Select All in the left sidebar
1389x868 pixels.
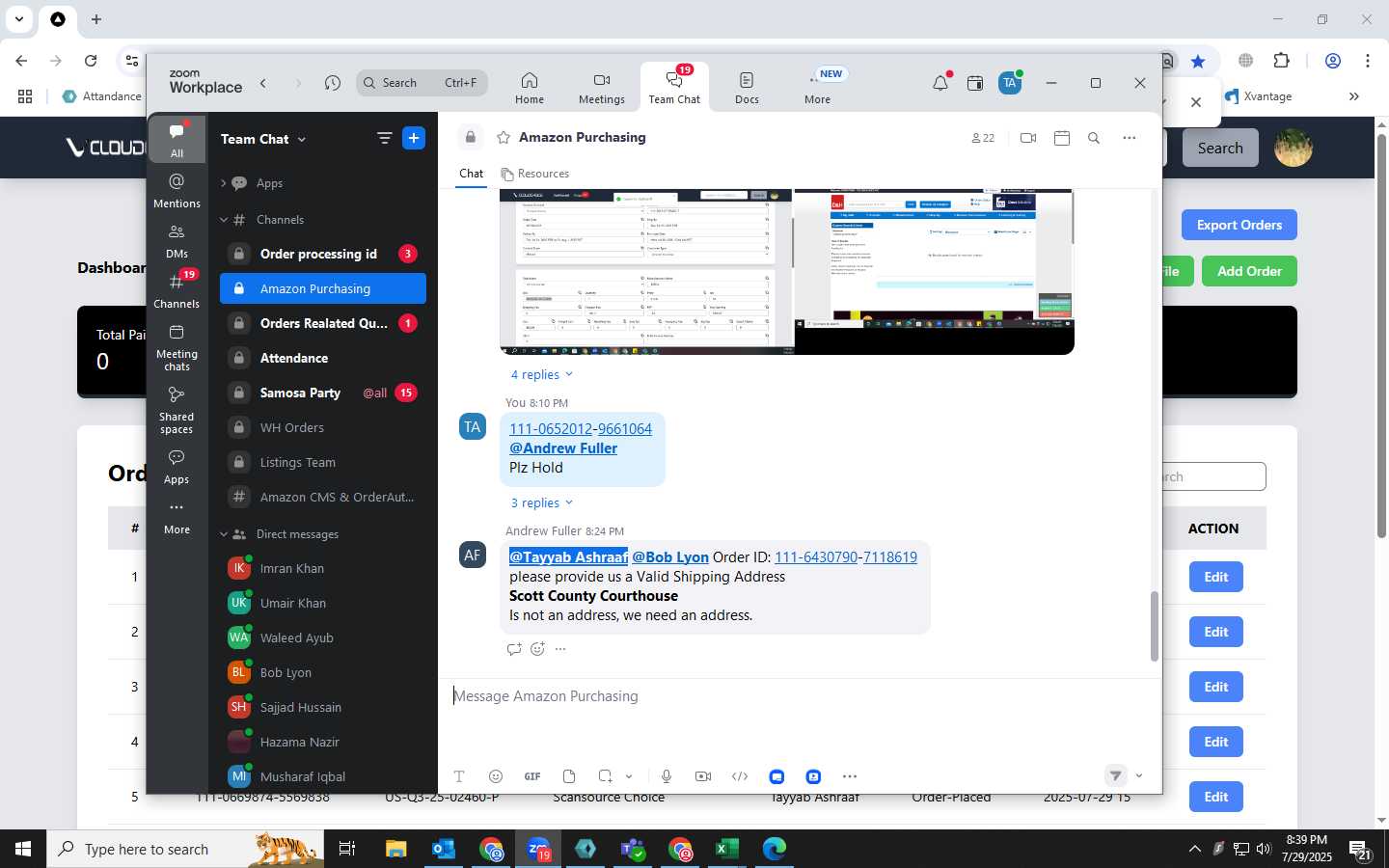[x=177, y=140]
